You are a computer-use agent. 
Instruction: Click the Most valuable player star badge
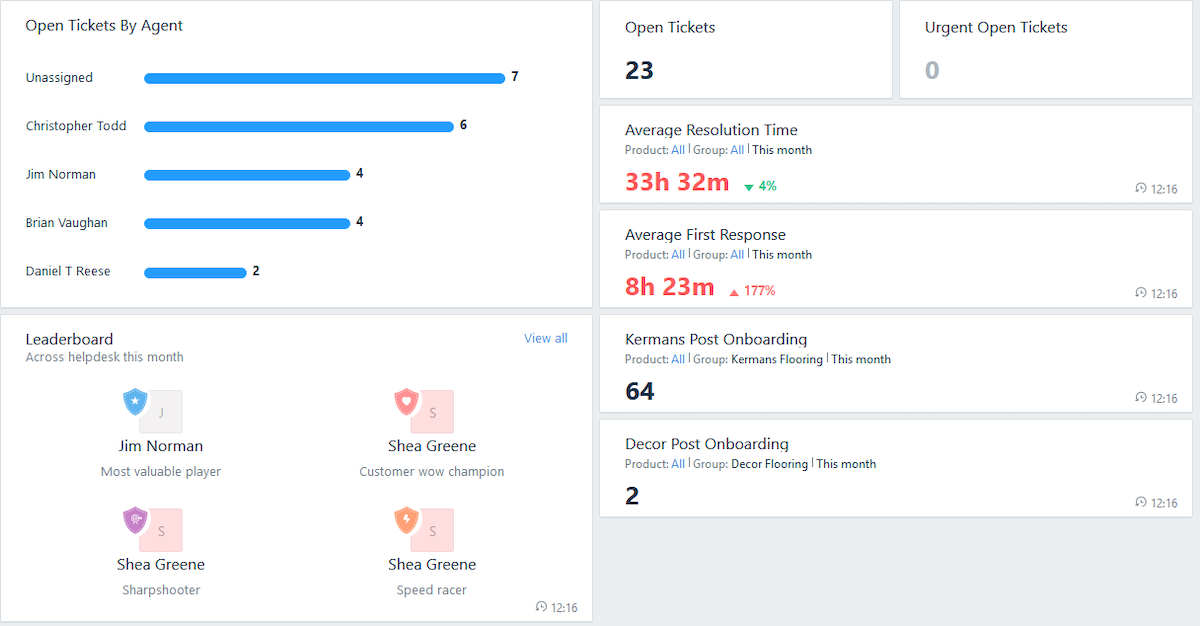135,402
